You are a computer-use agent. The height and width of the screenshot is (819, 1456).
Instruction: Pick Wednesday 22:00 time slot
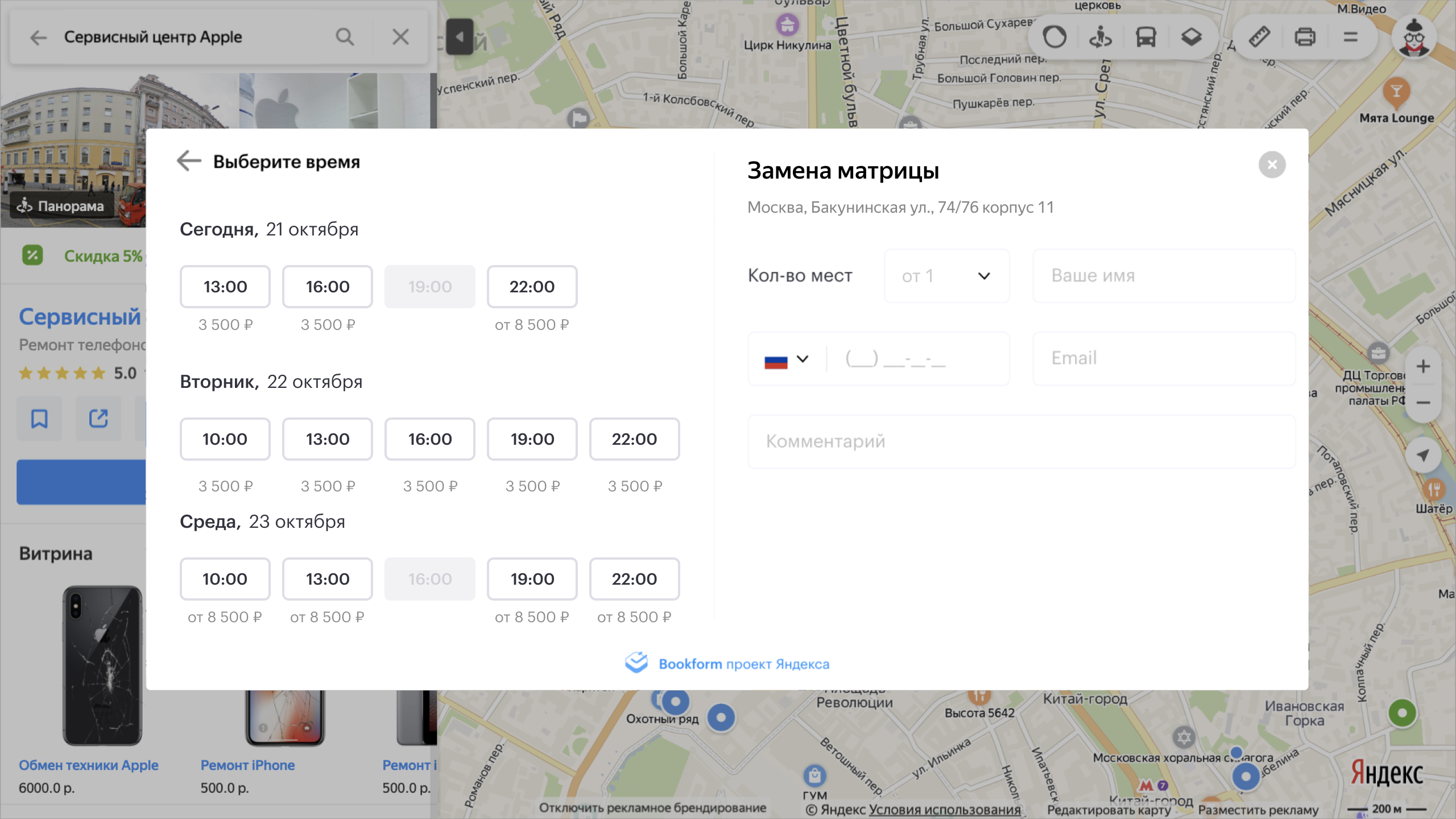pos(635,579)
